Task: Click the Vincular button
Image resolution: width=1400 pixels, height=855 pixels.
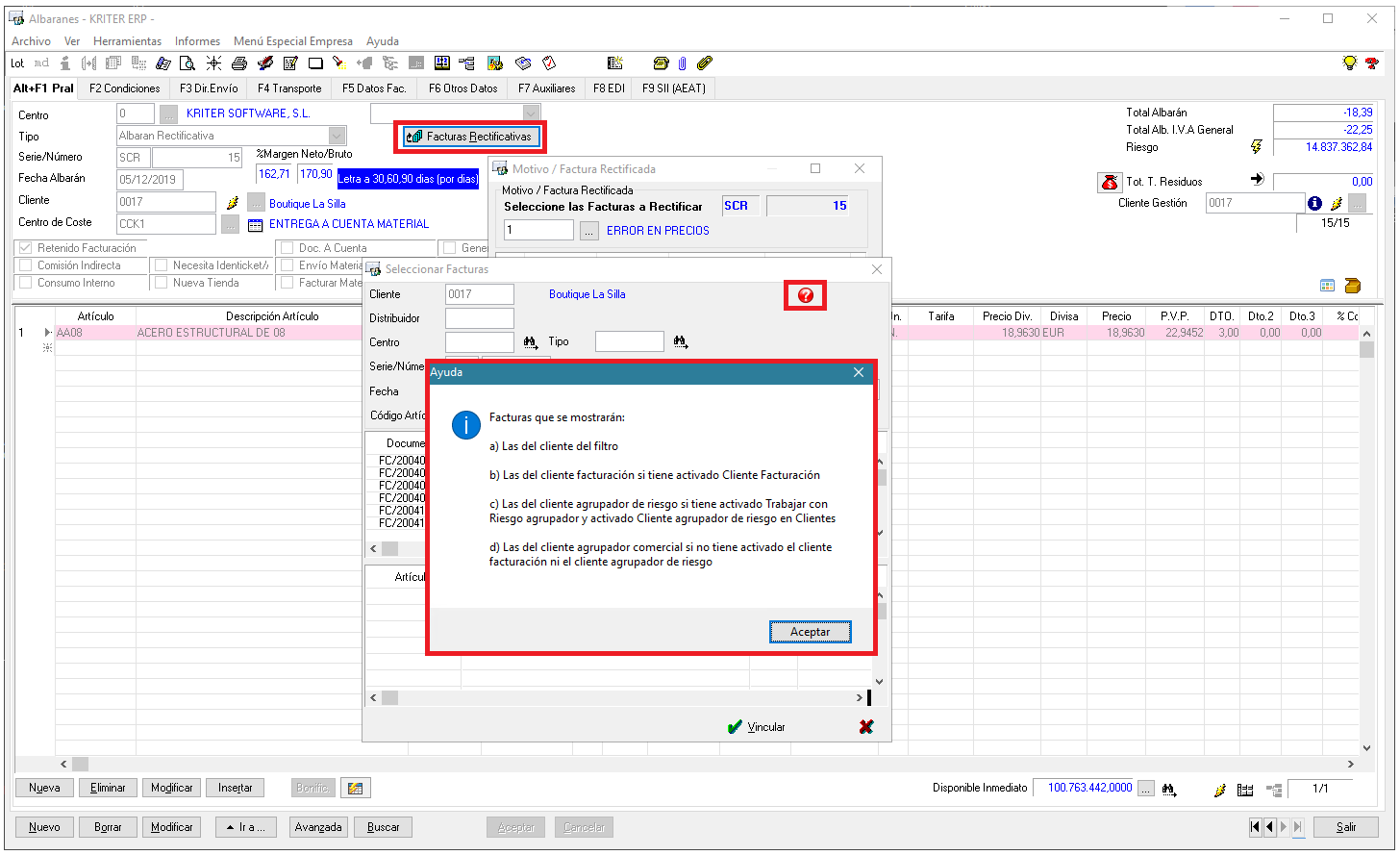Action: (x=757, y=727)
